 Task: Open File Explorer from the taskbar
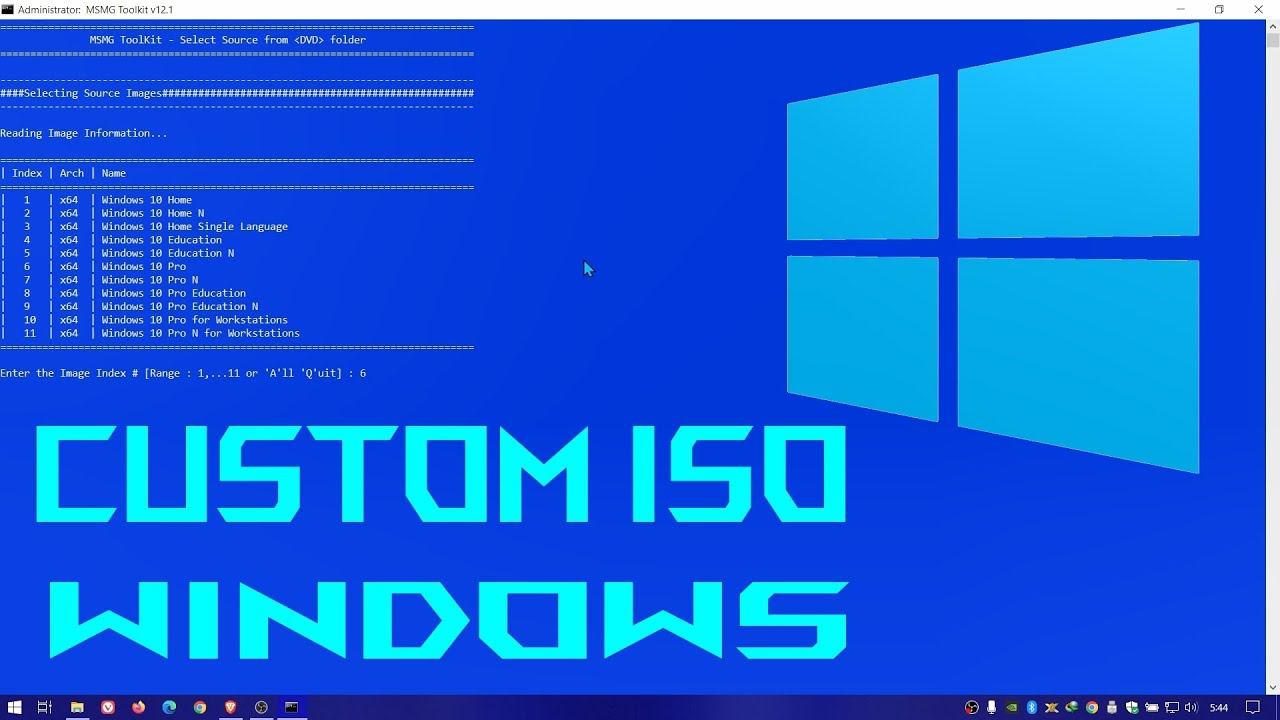point(77,707)
